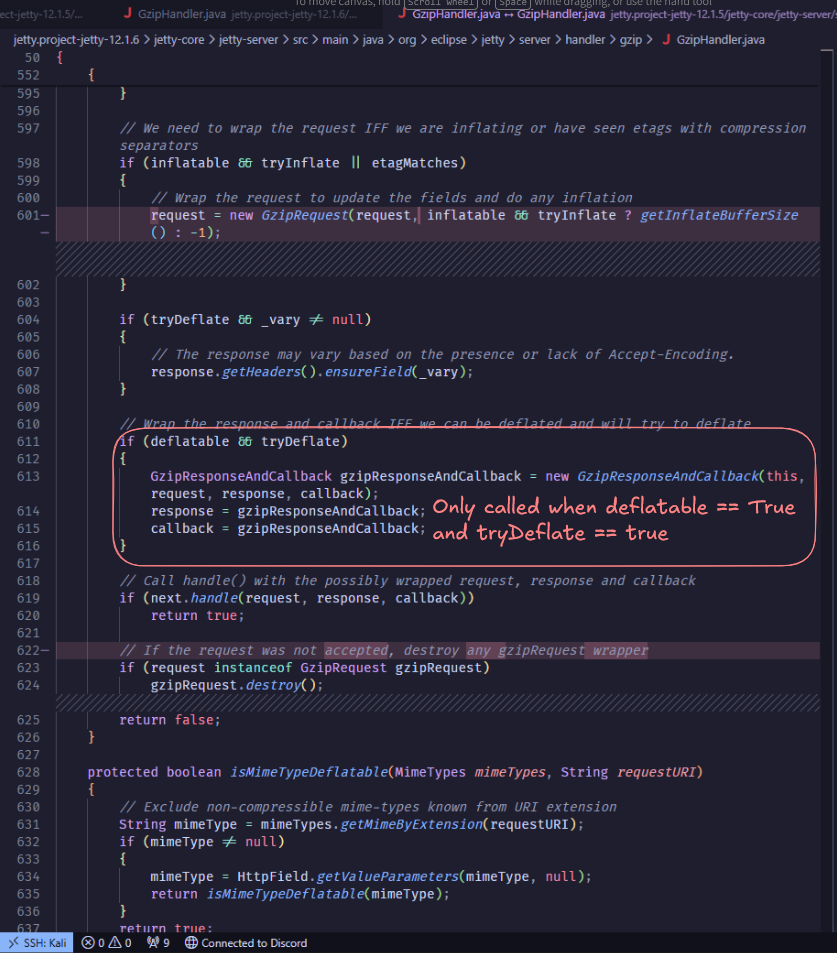Image resolution: width=837 pixels, height=953 pixels.
Task: Click the Connected to Discord status text
Action: [x=254, y=942]
